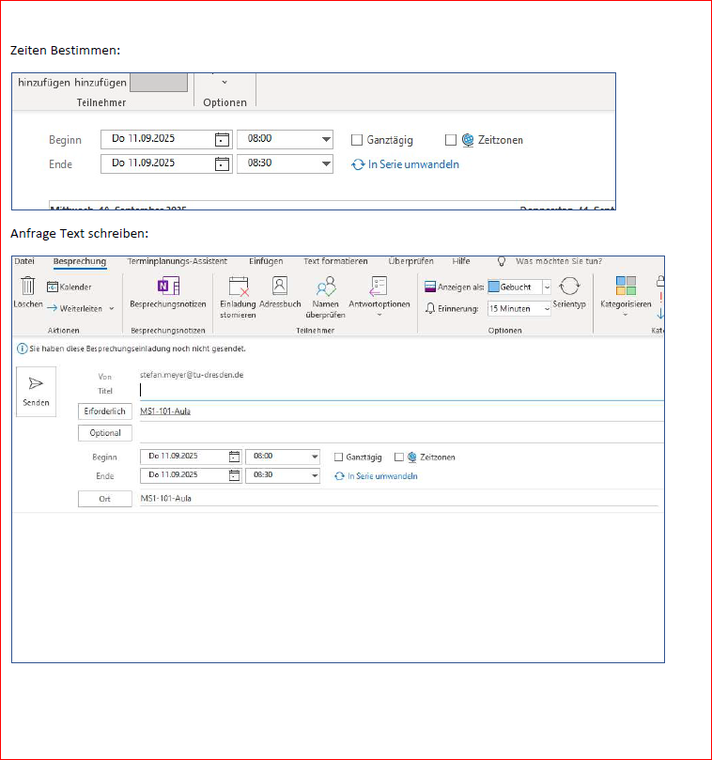Expand the 08:30 end time dropdown in the meeting form
The height and width of the screenshot is (760, 712).
click(314, 476)
